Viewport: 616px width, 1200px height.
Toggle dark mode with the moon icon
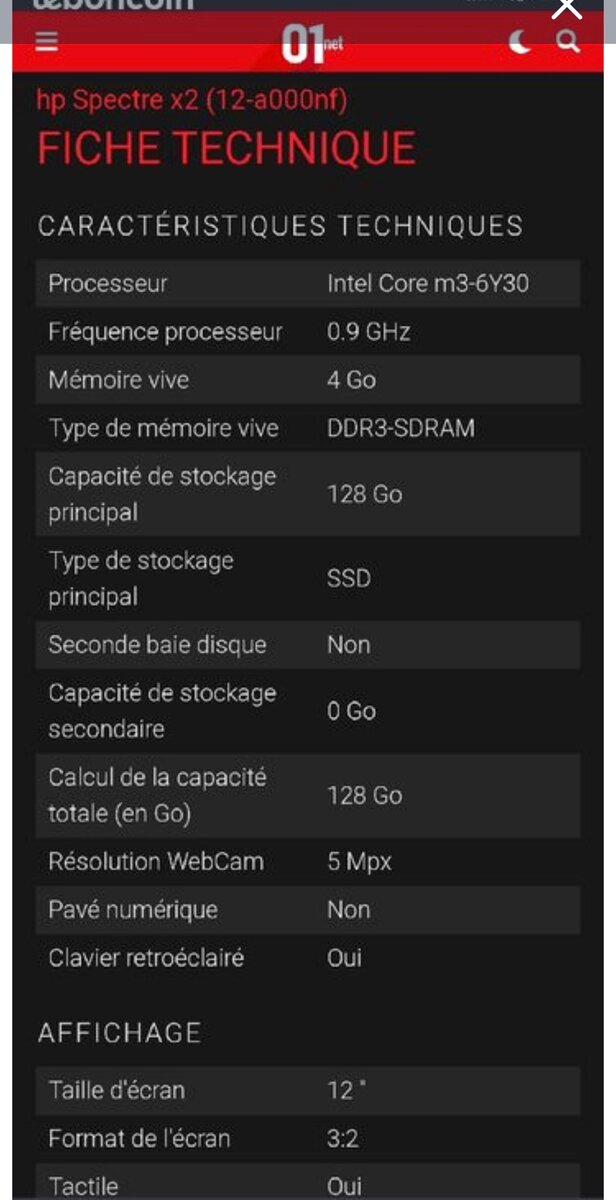tap(521, 42)
